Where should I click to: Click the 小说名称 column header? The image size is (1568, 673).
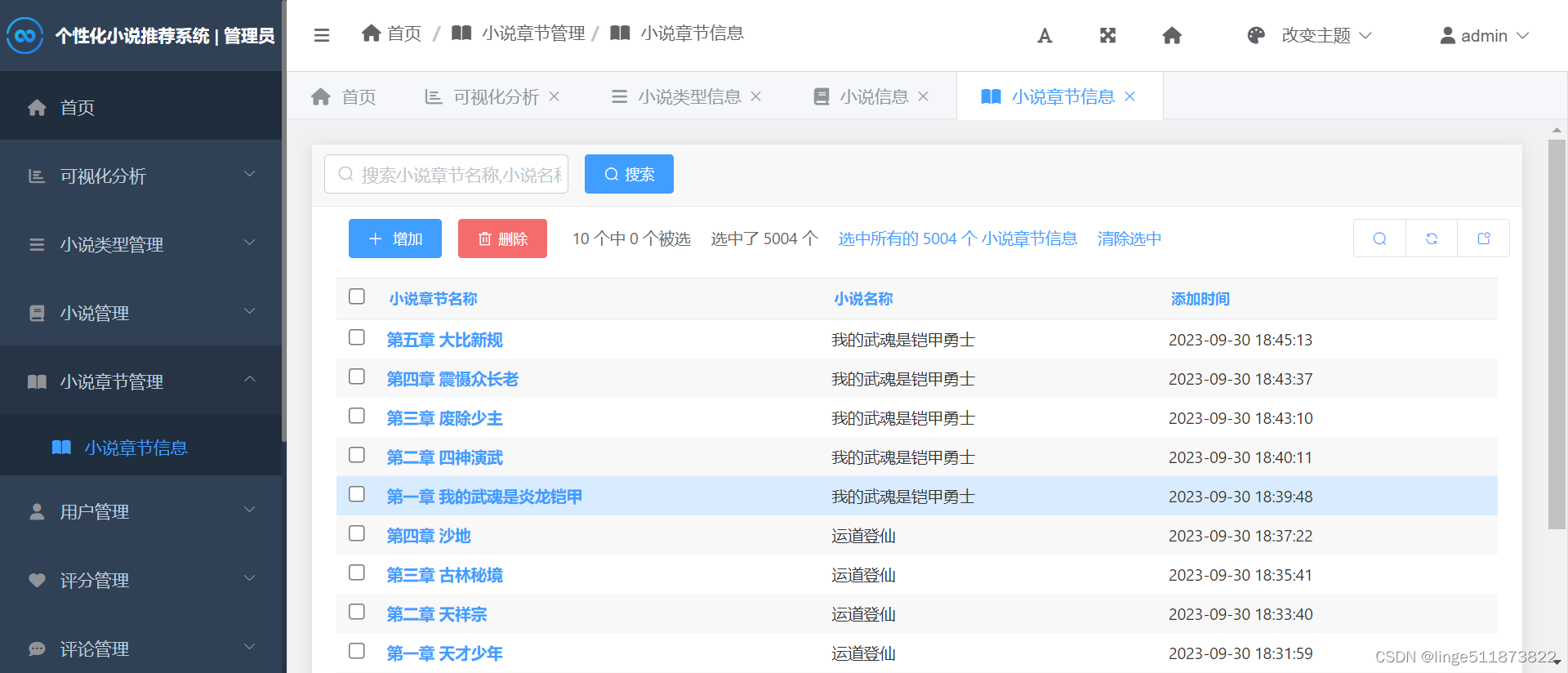863,299
